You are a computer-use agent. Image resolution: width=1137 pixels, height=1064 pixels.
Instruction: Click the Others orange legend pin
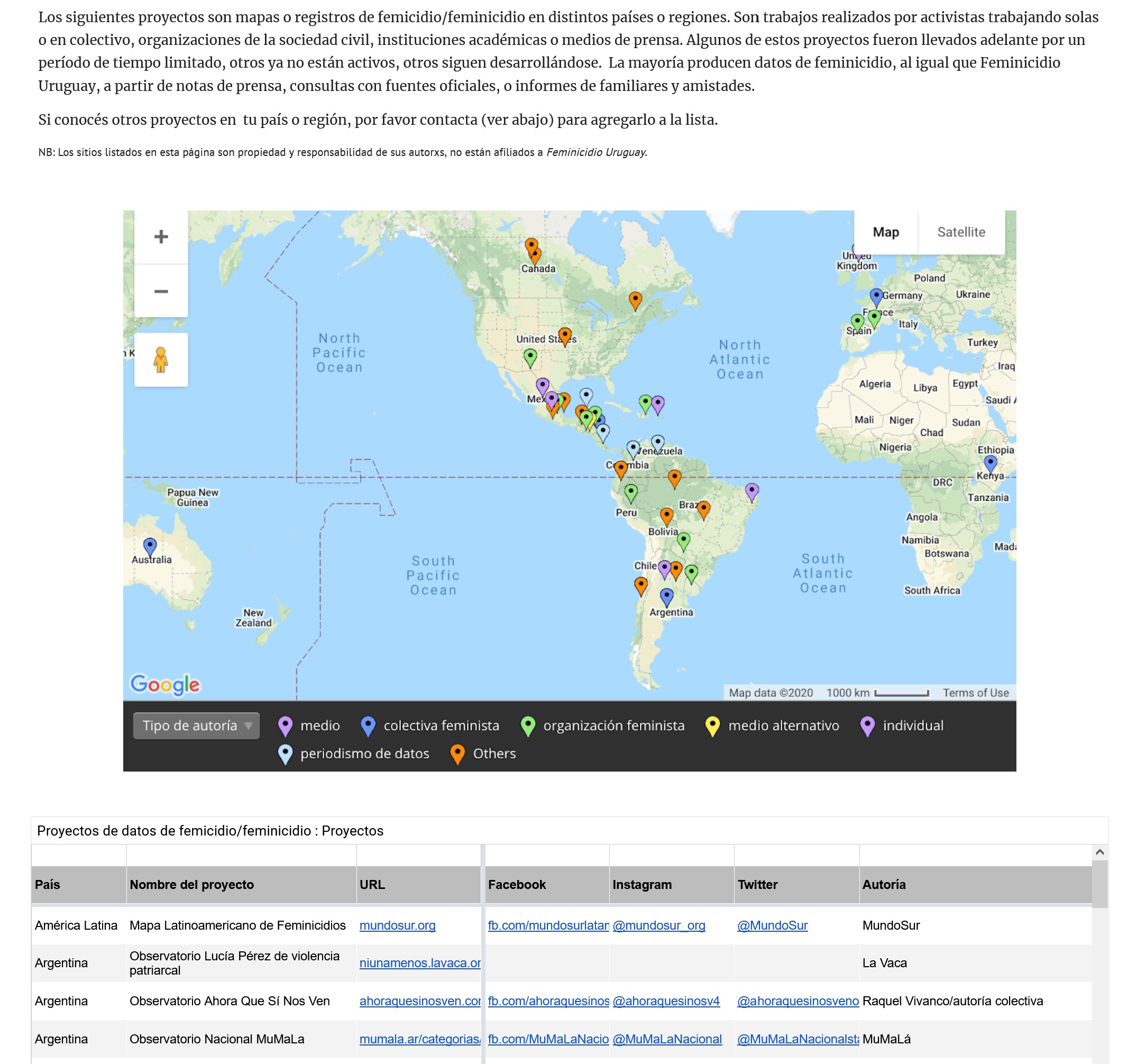coord(457,755)
